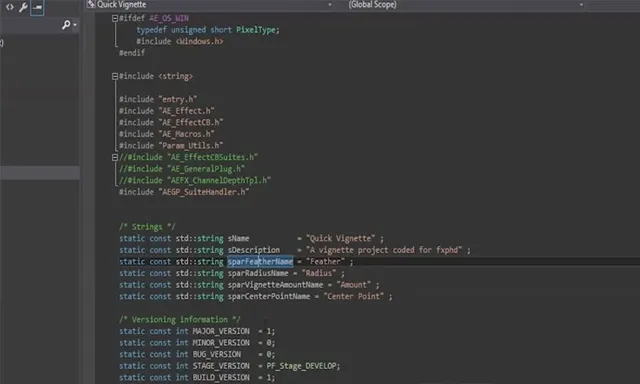Click the sDescription variable identifier
Image resolution: width=640 pixels, height=384 pixels.
coord(254,250)
